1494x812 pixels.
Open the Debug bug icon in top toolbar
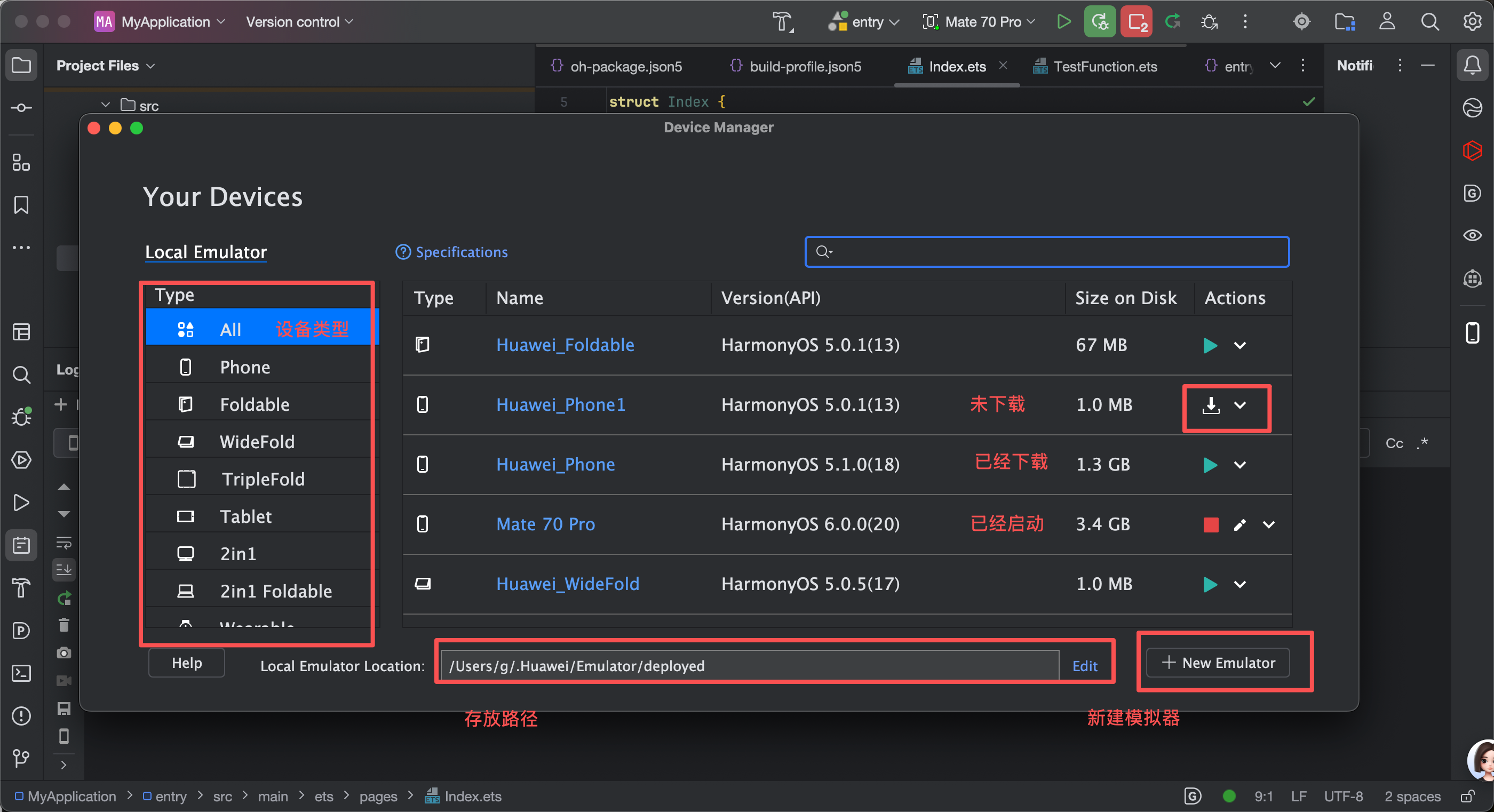tap(1209, 22)
